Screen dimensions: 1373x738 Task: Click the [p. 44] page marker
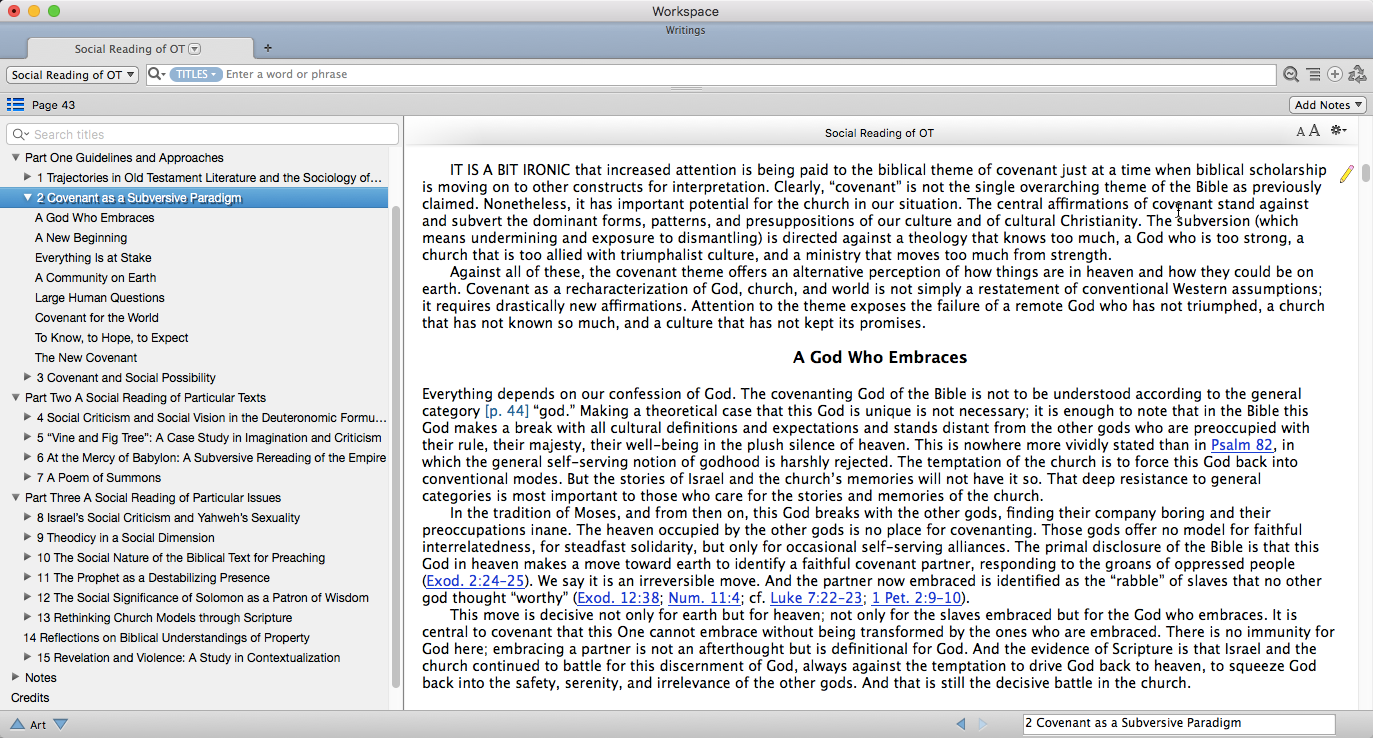coord(509,411)
